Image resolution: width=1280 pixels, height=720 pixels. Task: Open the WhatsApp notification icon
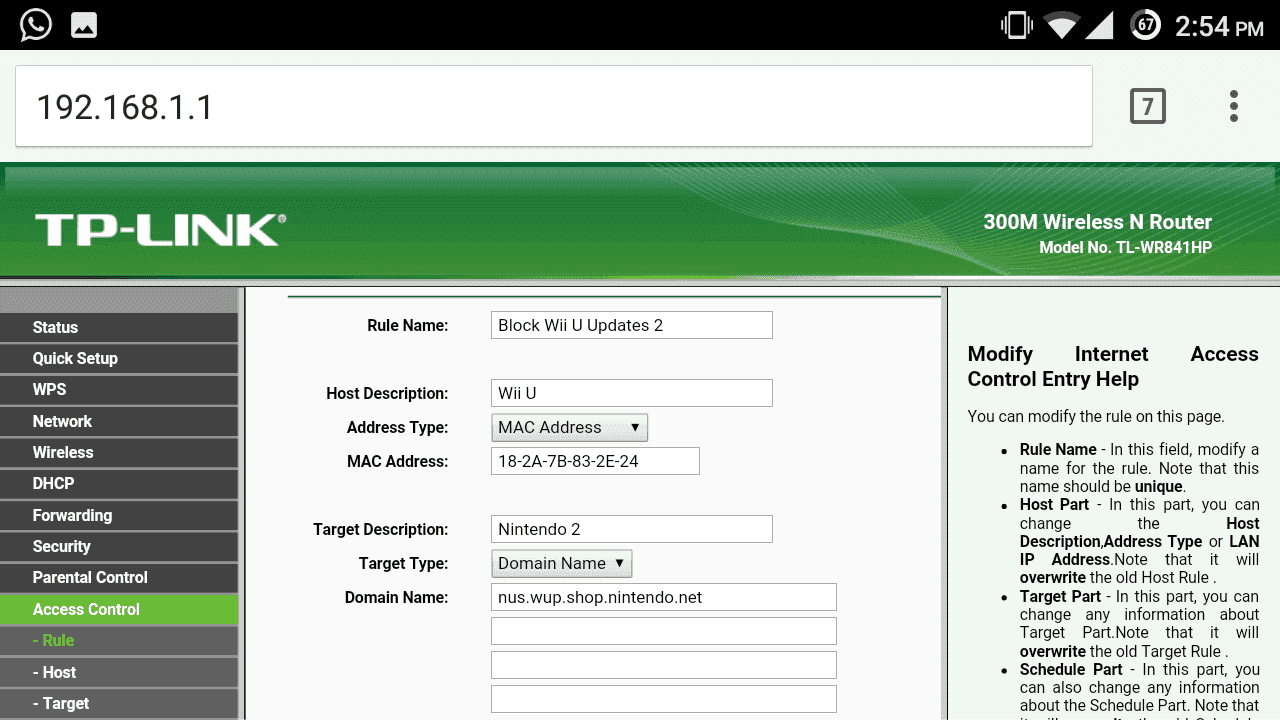(x=36, y=25)
